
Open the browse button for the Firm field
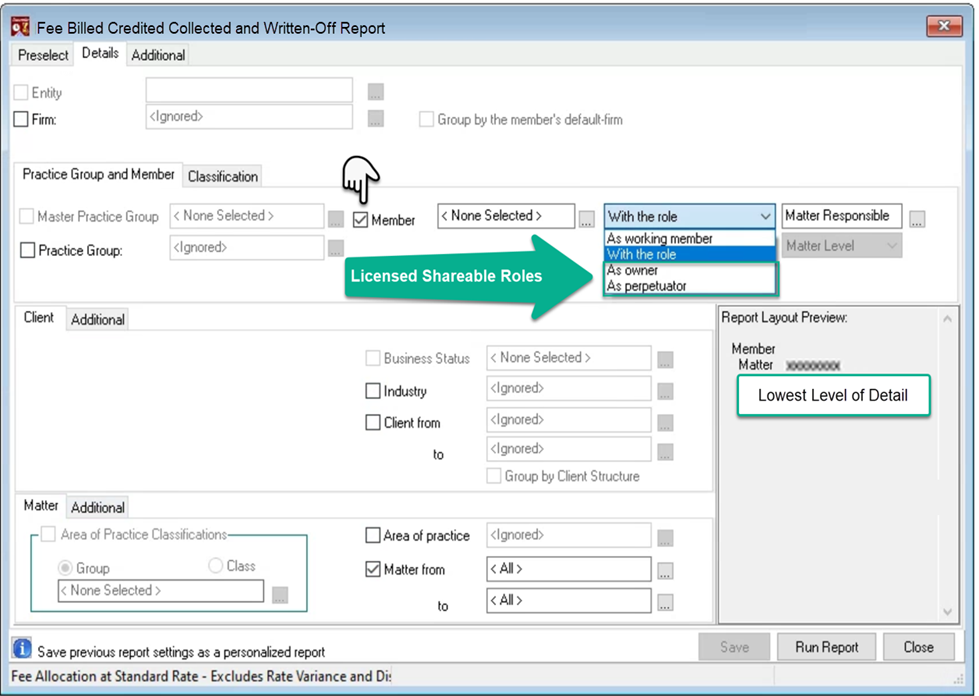375,119
